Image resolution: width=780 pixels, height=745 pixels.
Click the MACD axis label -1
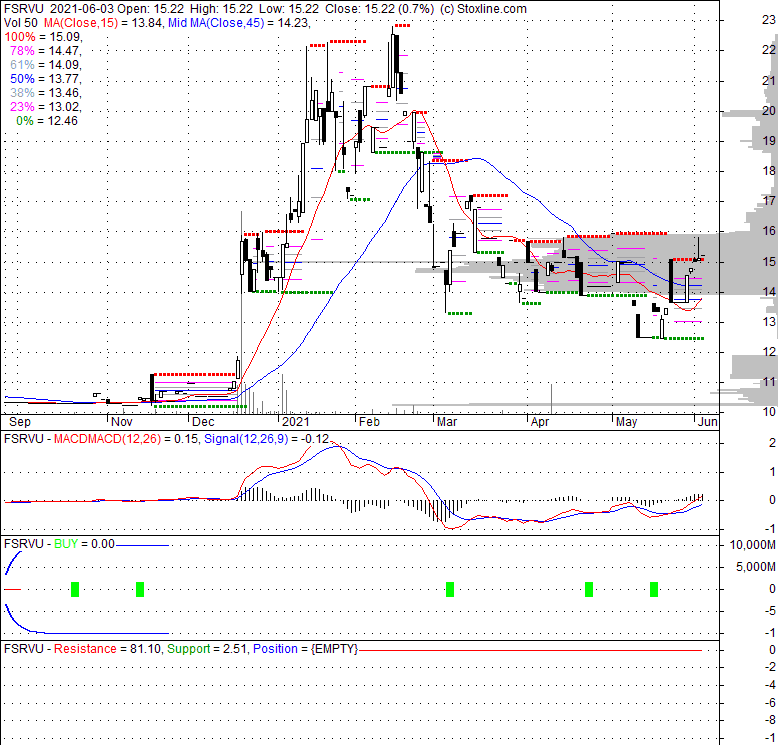coord(770,528)
